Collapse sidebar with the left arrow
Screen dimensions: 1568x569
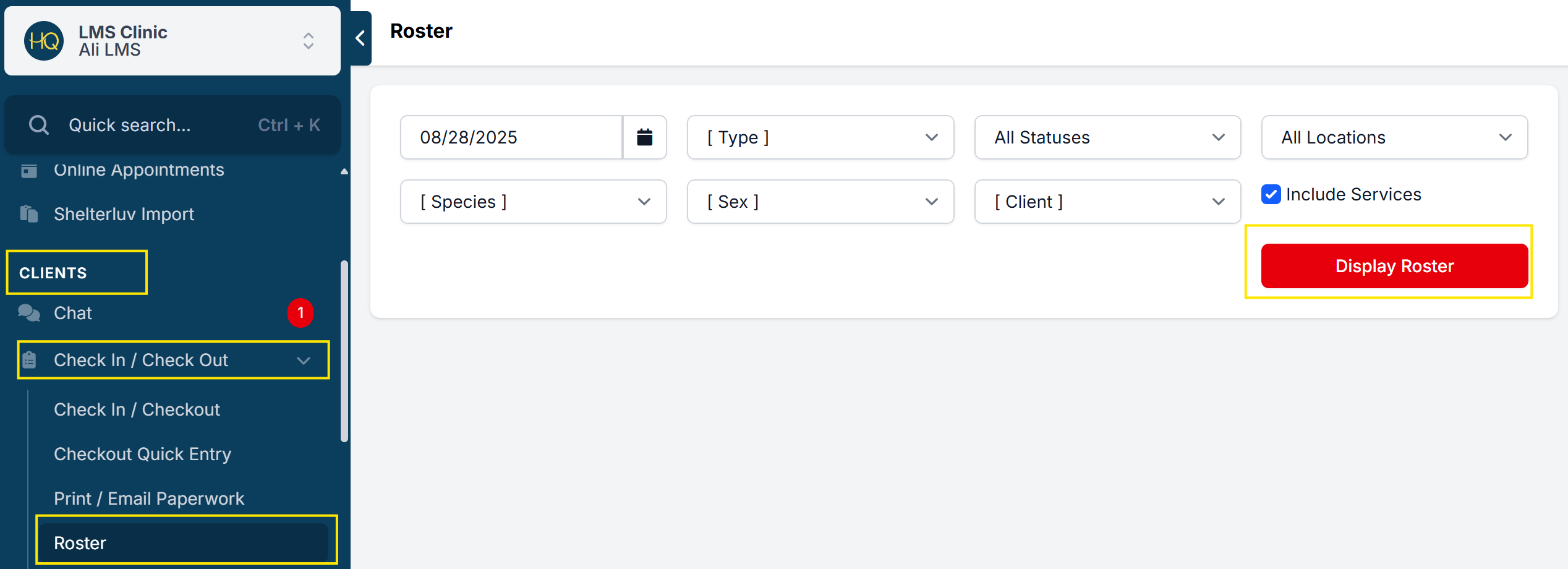(360, 38)
